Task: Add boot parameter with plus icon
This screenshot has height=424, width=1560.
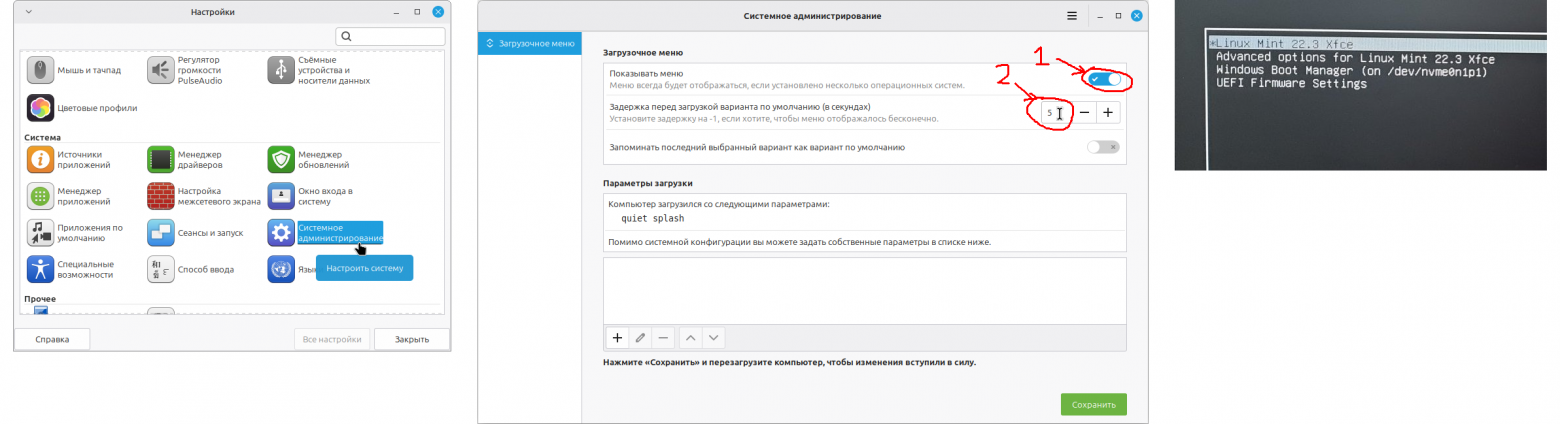Action: pos(617,338)
